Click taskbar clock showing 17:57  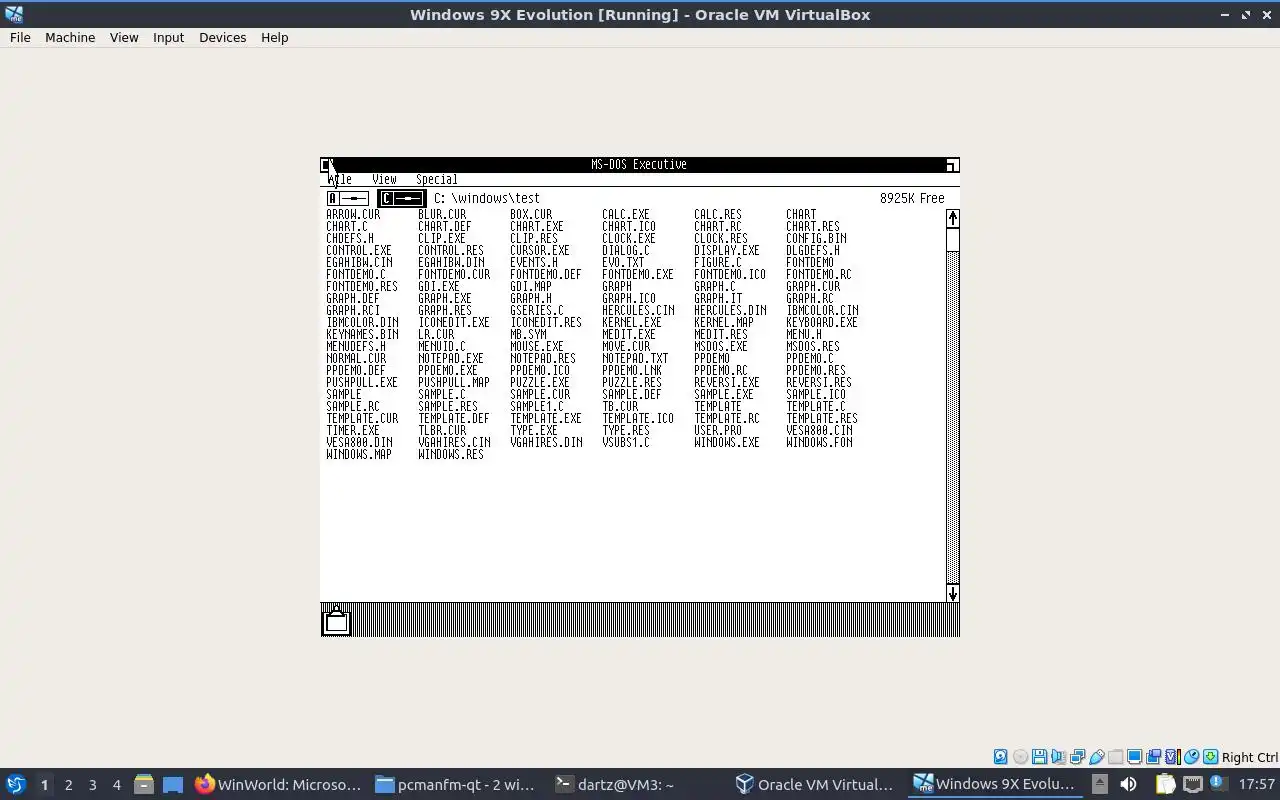pos(1257,784)
